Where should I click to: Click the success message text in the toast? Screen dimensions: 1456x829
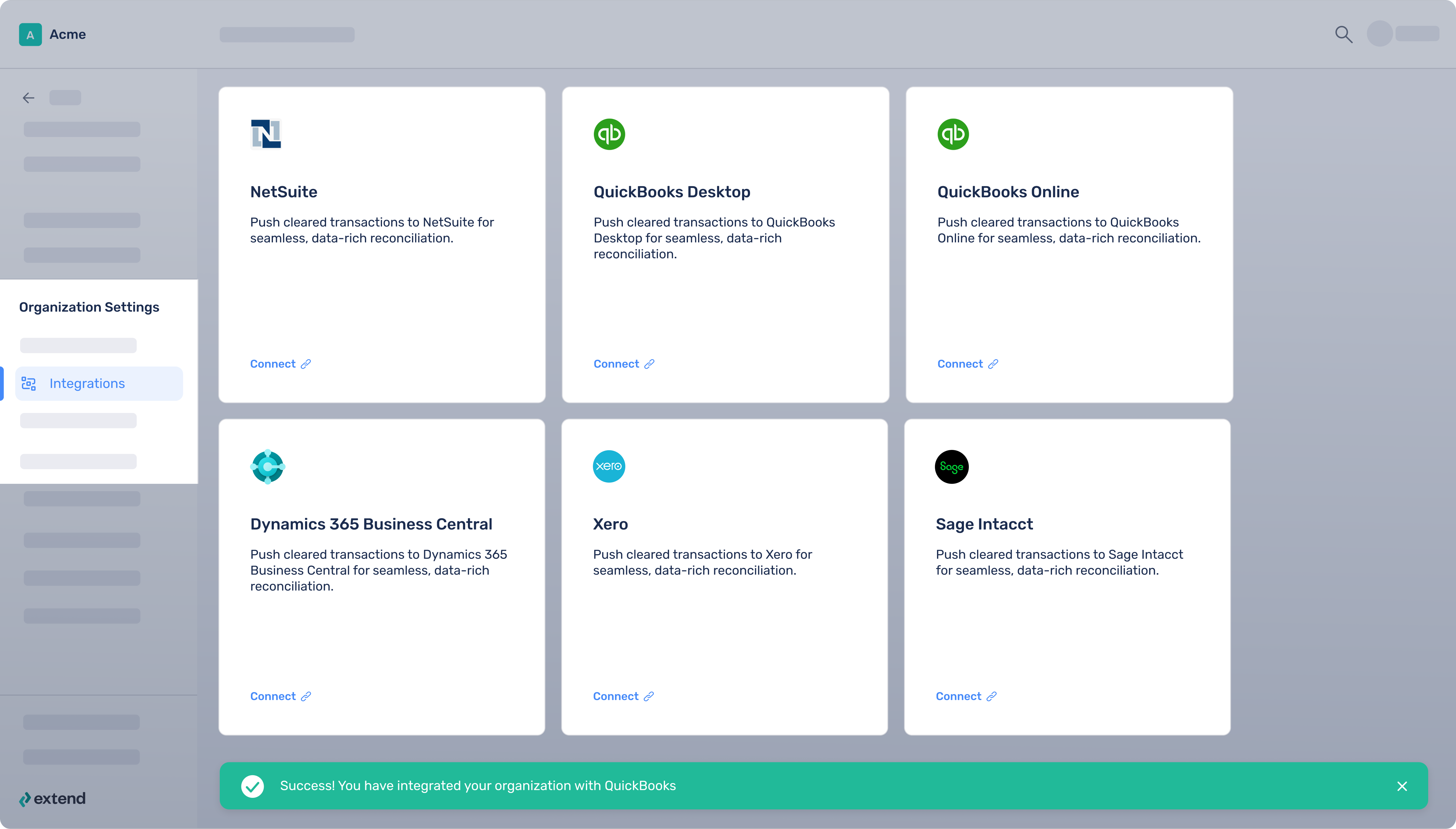478,786
